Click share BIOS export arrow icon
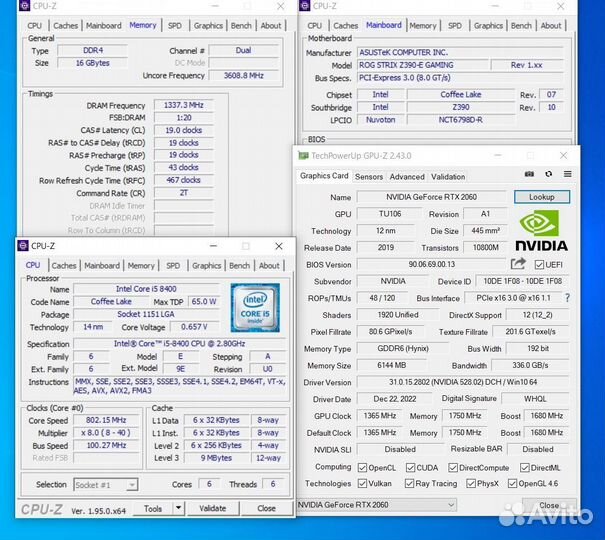This screenshot has height=540, width=605. 518,264
